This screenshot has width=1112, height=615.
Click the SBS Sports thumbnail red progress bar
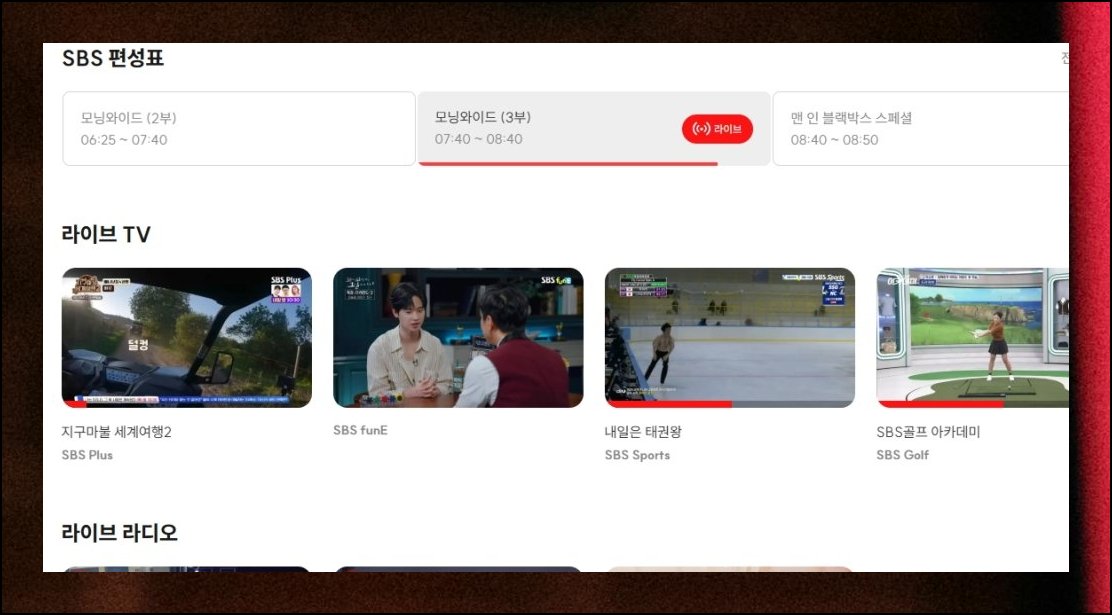668,404
